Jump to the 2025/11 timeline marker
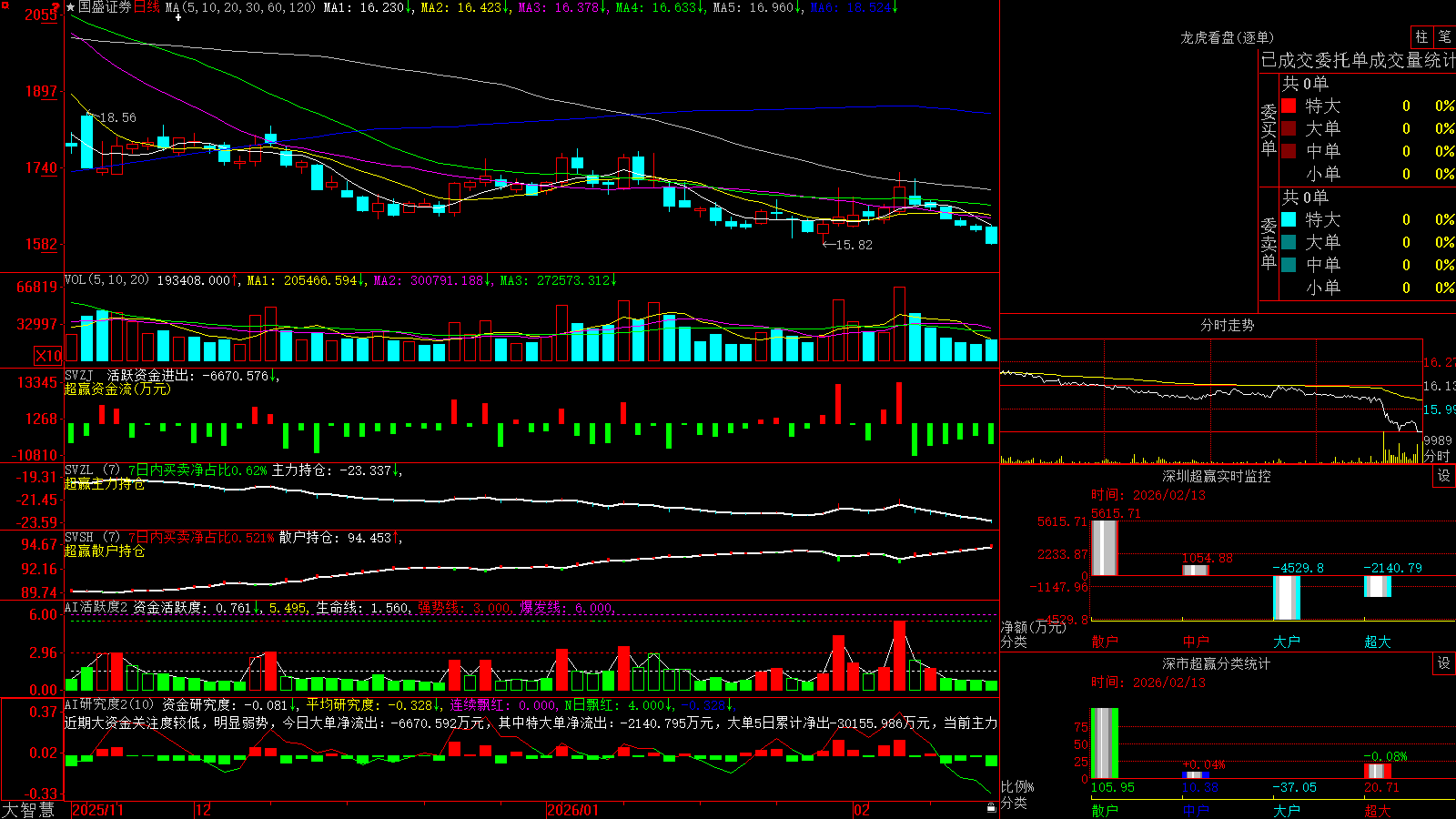Viewport: 1456px width, 819px height. coord(97,810)
